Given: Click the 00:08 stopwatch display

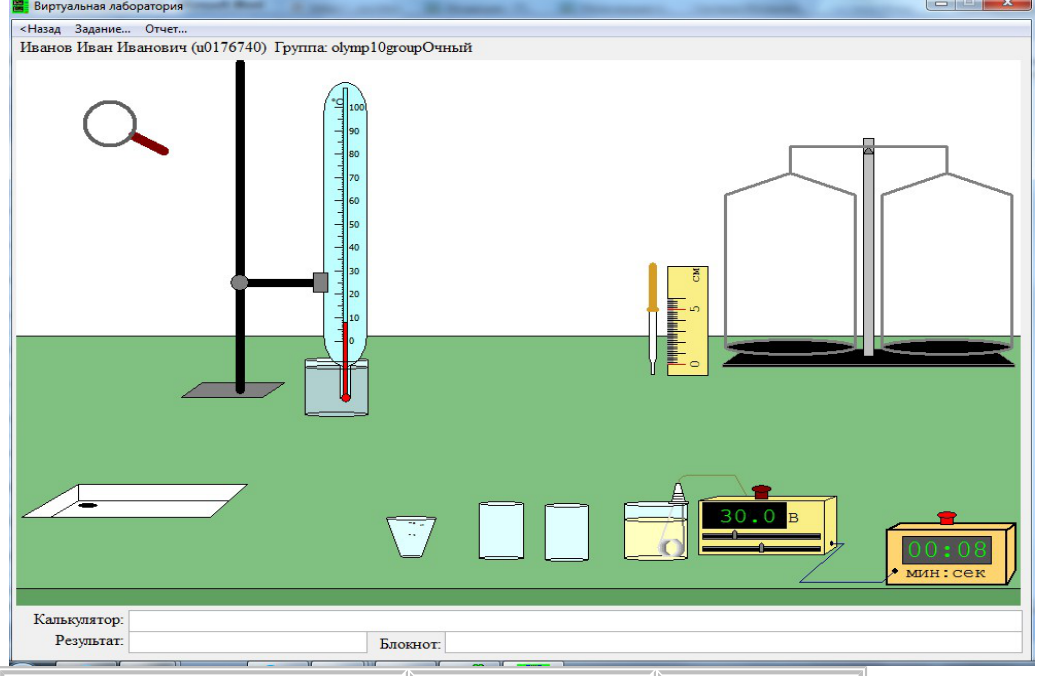Looking at the screenshot, I should 946,549.
